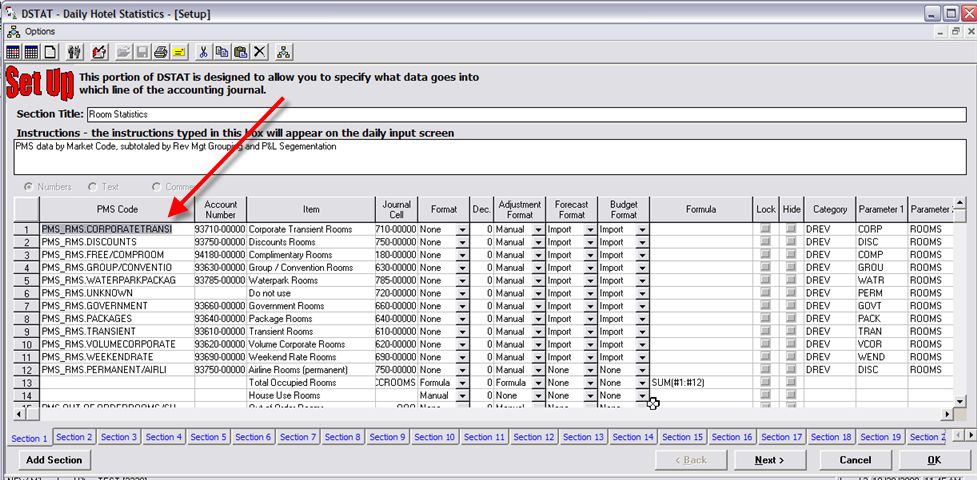Open Adjustment Format dropdown for Discounts Rooms

(x=539, y=242)
